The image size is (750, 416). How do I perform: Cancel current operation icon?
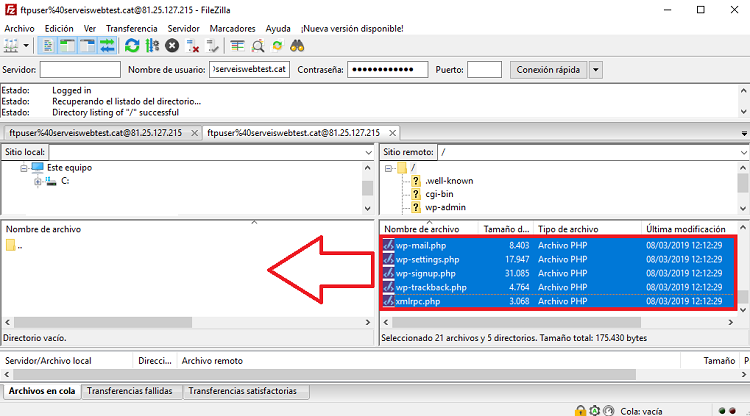tap(172, 46)
